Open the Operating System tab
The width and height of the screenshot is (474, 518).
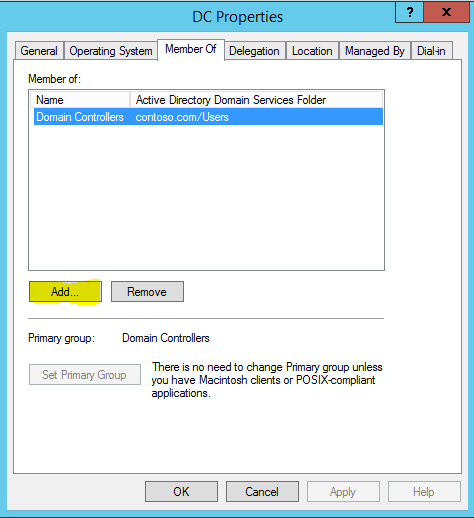point(111,51)
